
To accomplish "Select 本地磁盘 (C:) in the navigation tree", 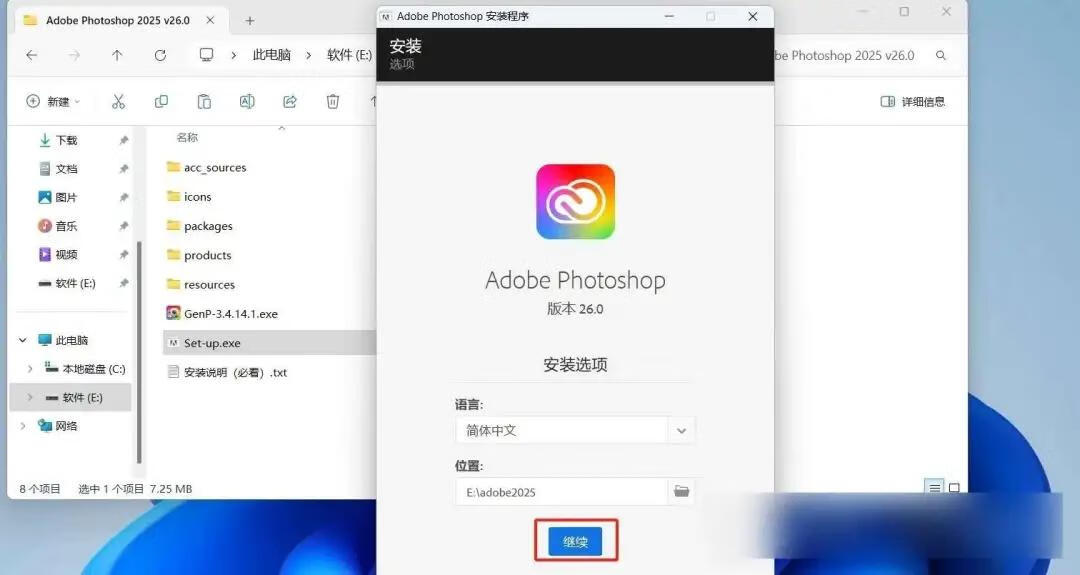I will tap(85, 369).
